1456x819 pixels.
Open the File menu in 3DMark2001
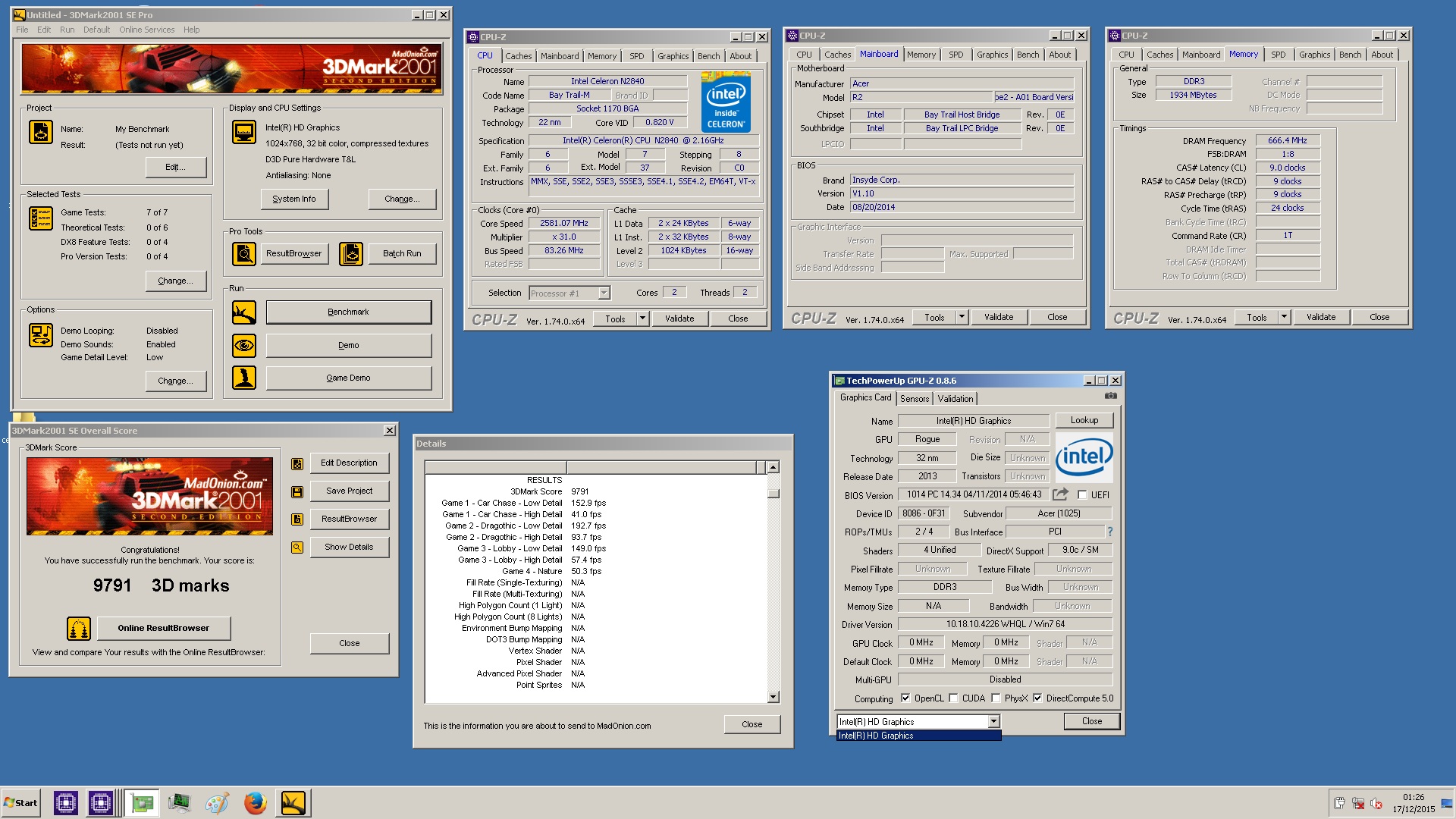22,30
